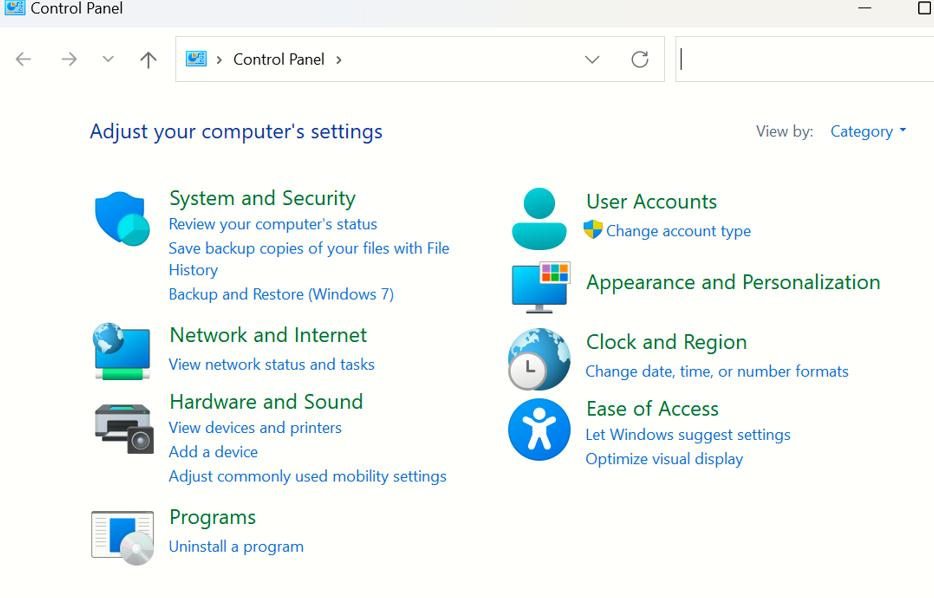Maximize the Control Panel window

(x=924, y=8)
